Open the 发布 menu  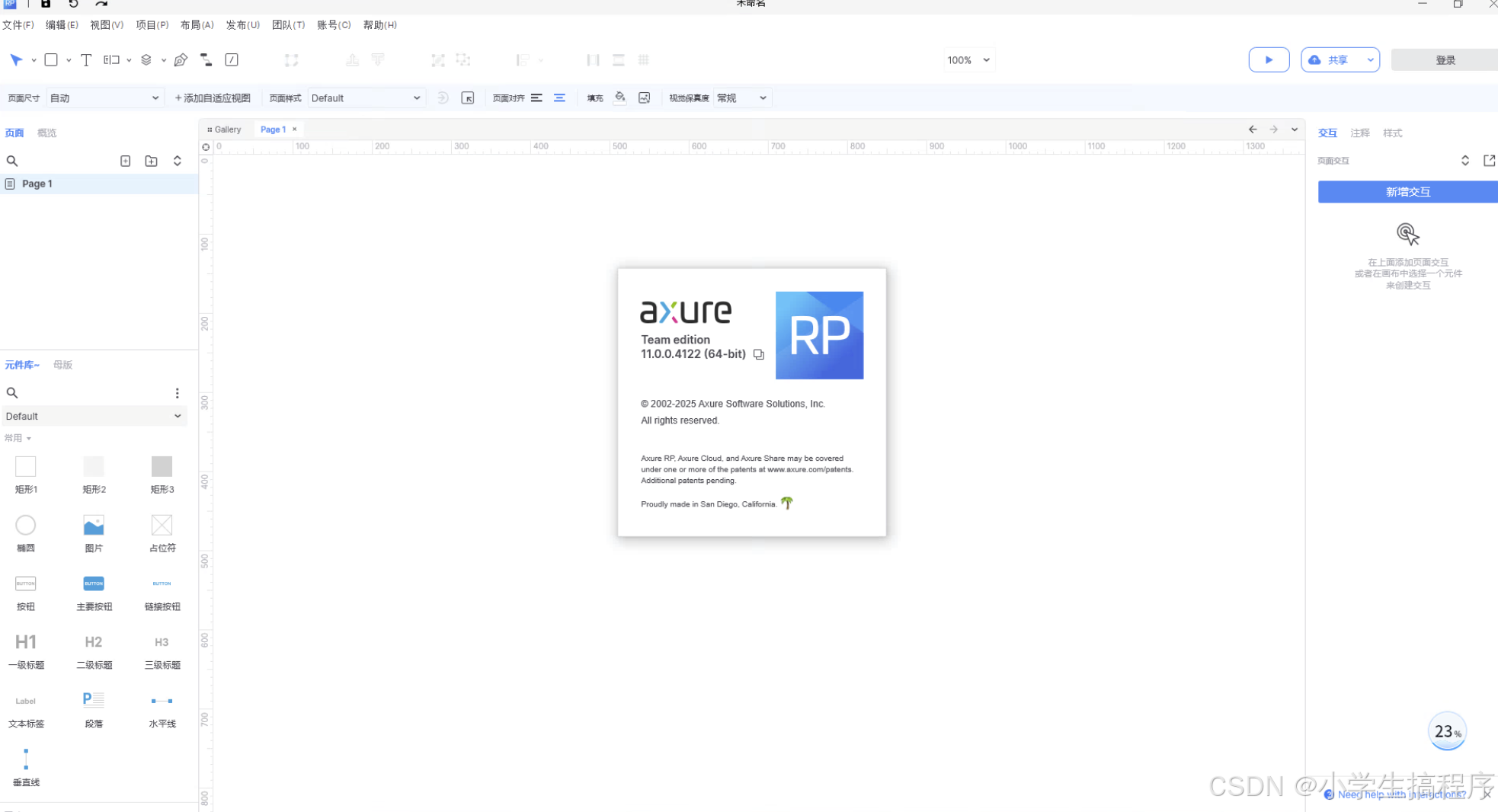click(242, 25)
